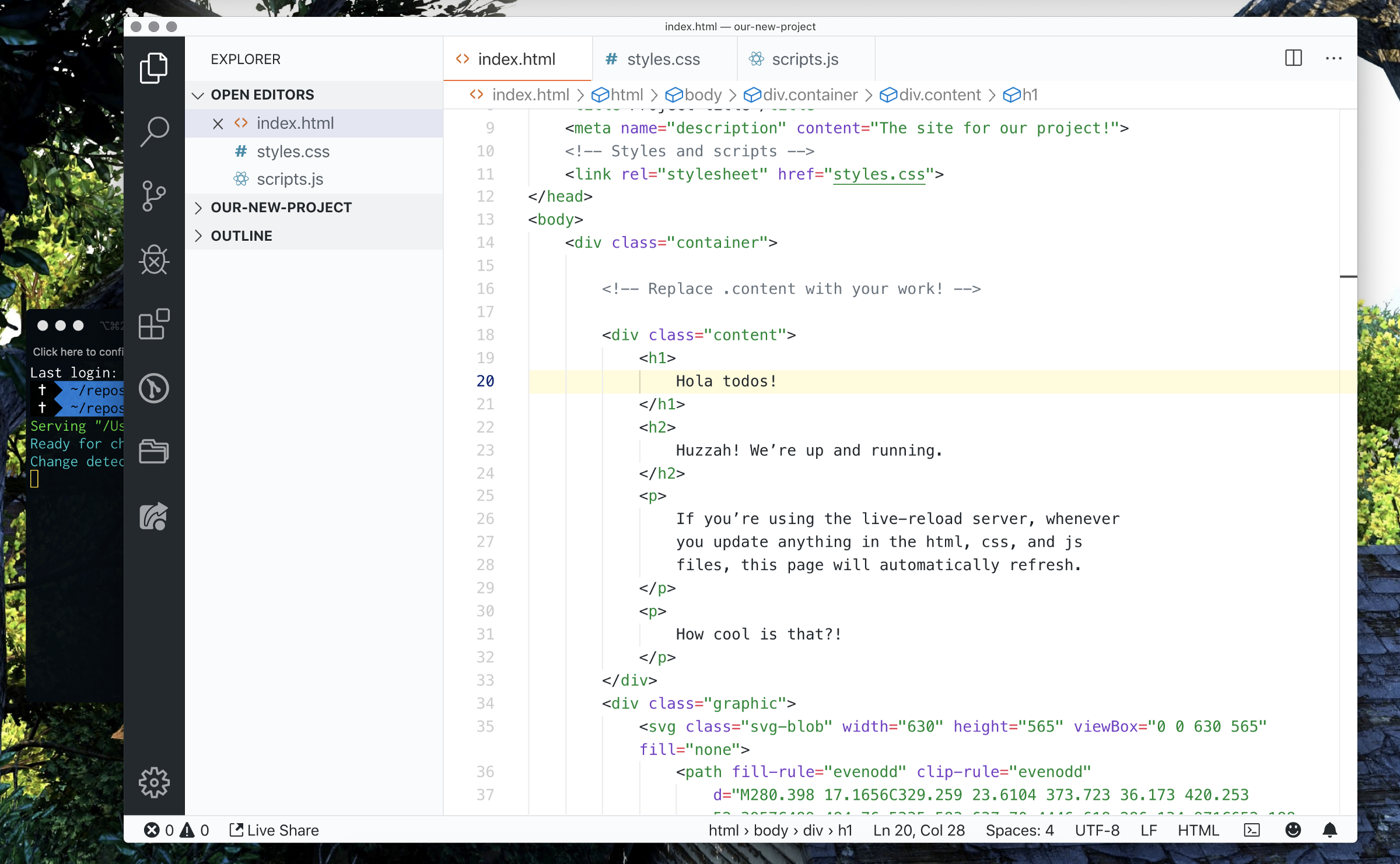Open the Source Control view icon
Screen dimensions: 1400x864
point(154,196)
